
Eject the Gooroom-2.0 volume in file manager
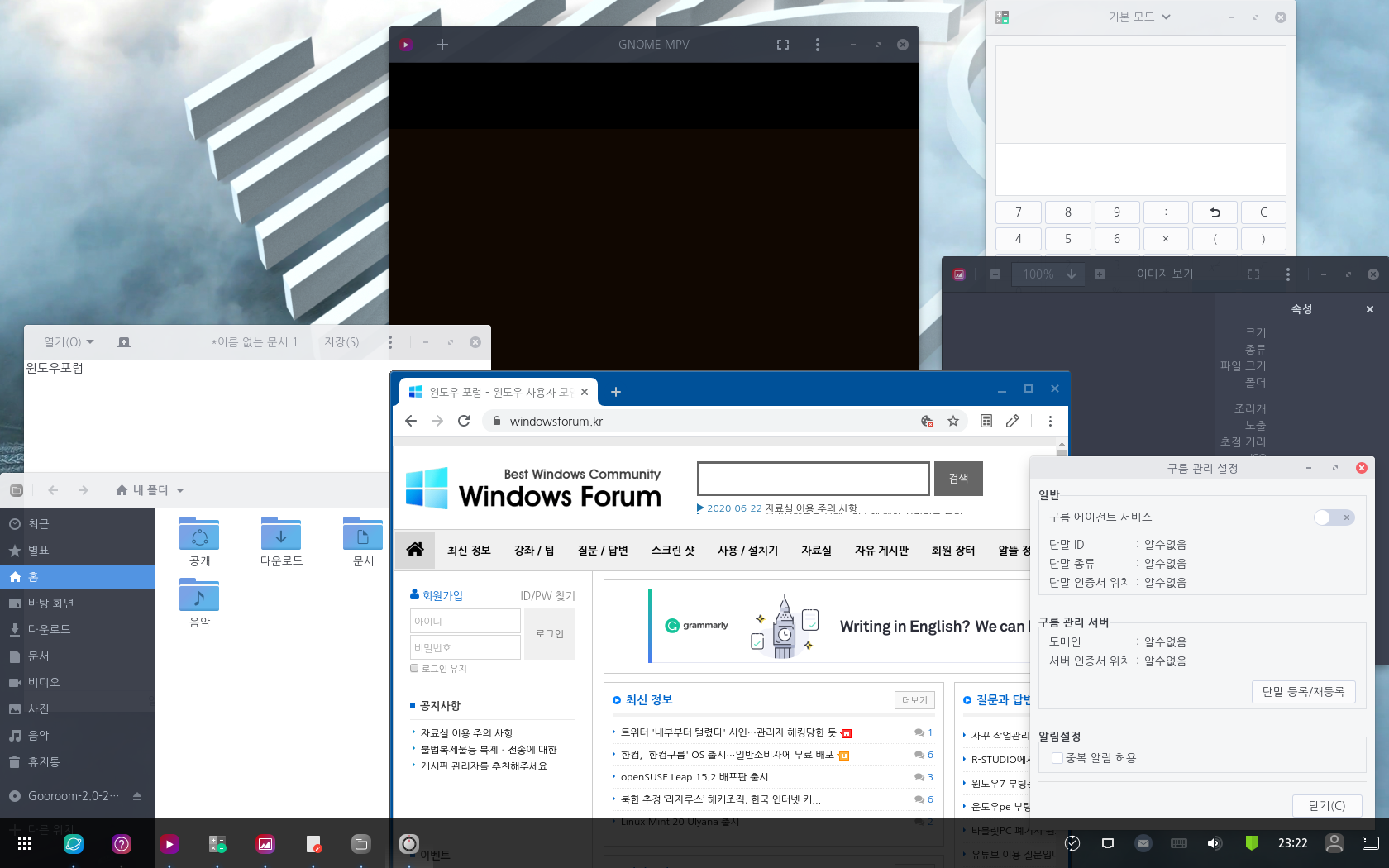tap(137, 796)
